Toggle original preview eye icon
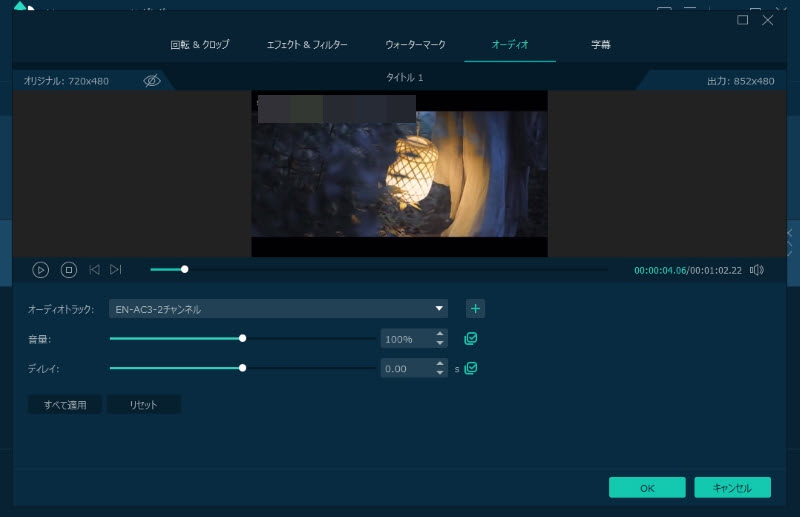 tap(152, 80)
